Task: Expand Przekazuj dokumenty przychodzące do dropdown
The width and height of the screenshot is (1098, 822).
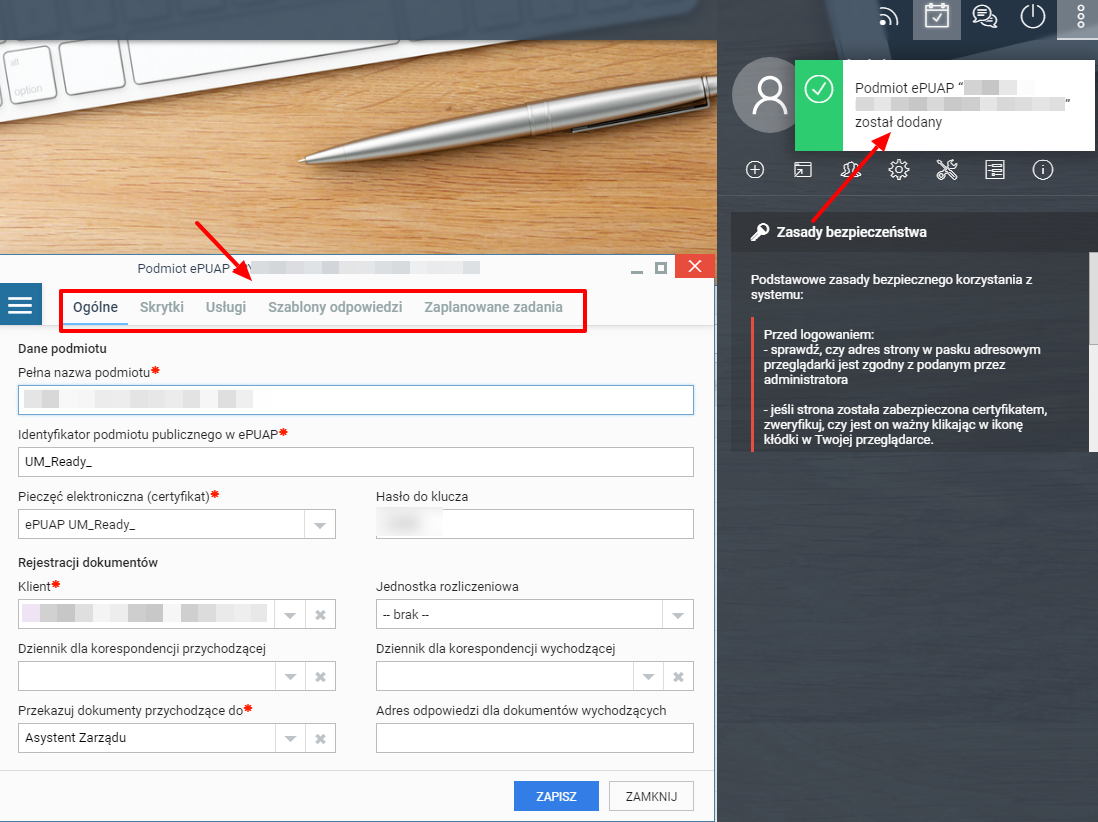Action: (290, 738)
